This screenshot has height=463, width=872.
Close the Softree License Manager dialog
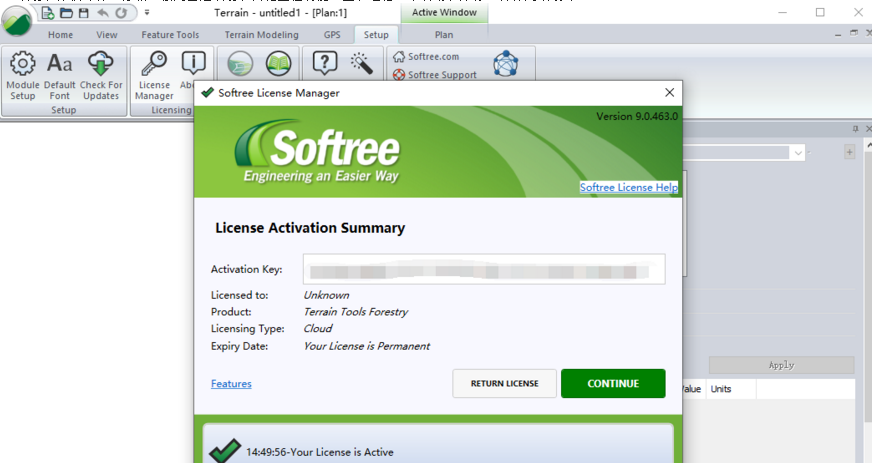(x=670, y=93)
